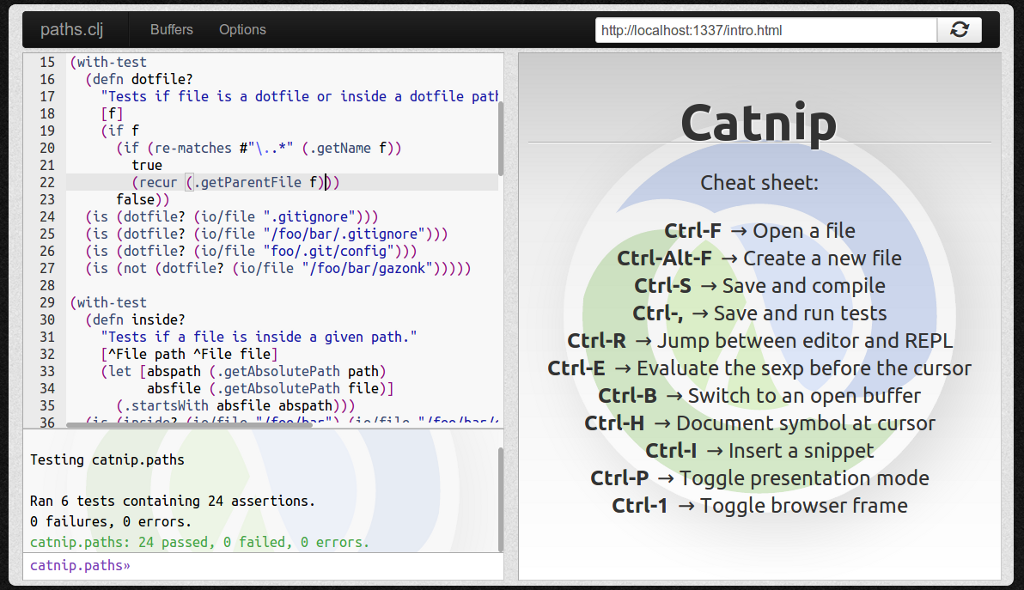Place cursor on line 15 with-test
This screenshot has height=590, width=1024.
pyautogui.click(x=108, y=62)
